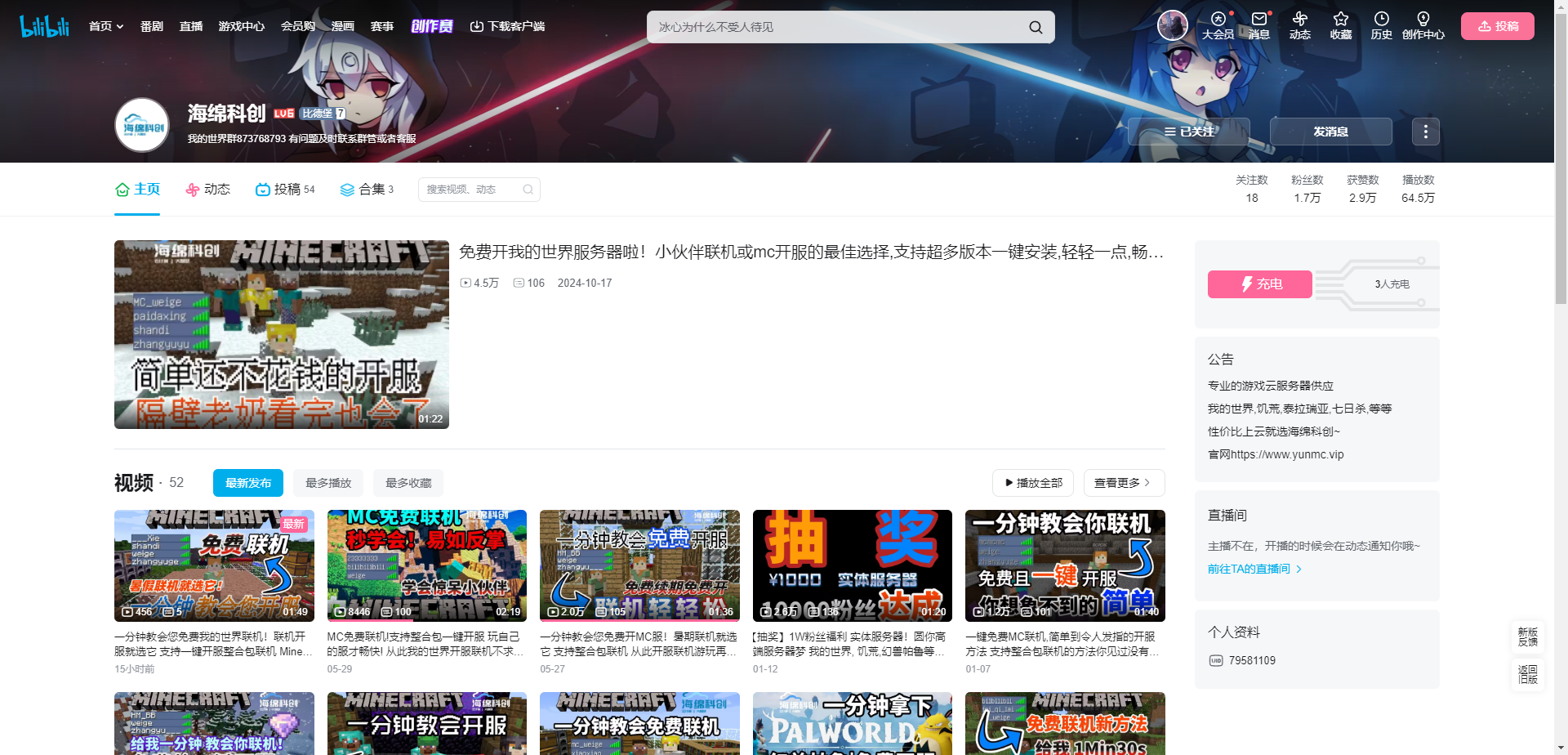Select the 最多收藏 sort option
The width and height of the screenshot is (1568, 755).
click(x=408, y=483)
